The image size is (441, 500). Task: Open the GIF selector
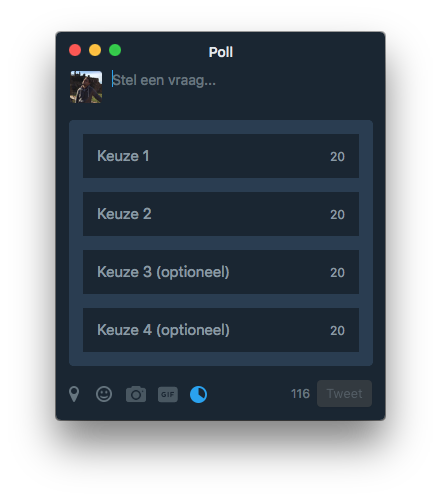[168, 395]
